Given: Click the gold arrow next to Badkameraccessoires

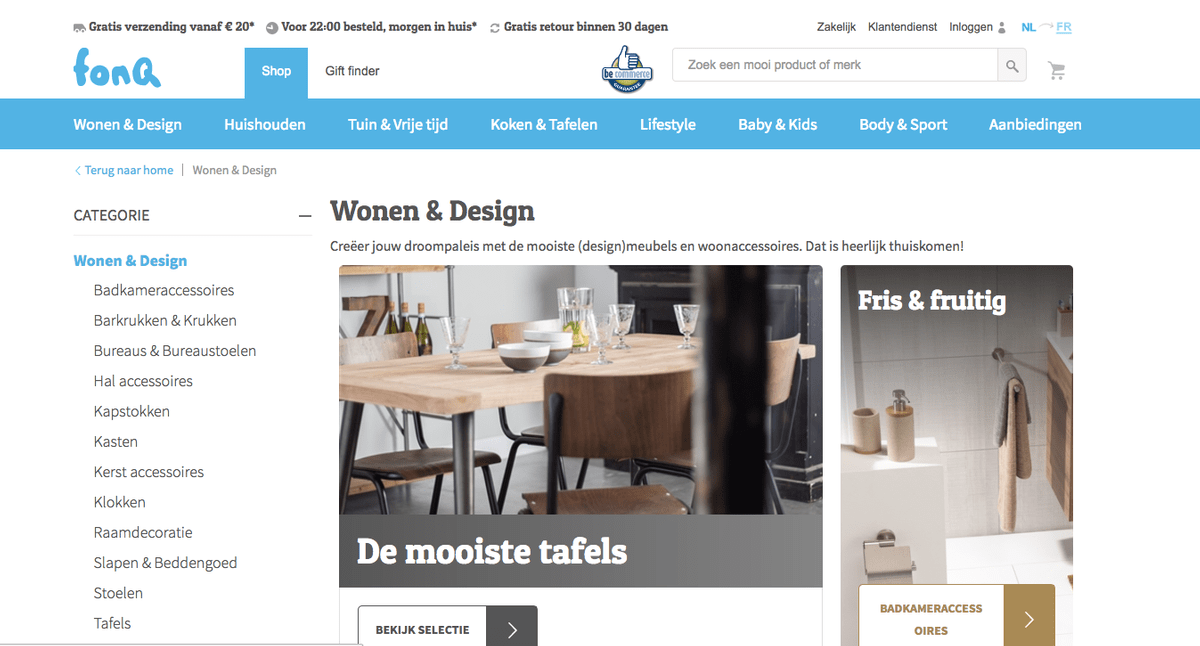Looking at the screenshot, I should point(1029,619).
